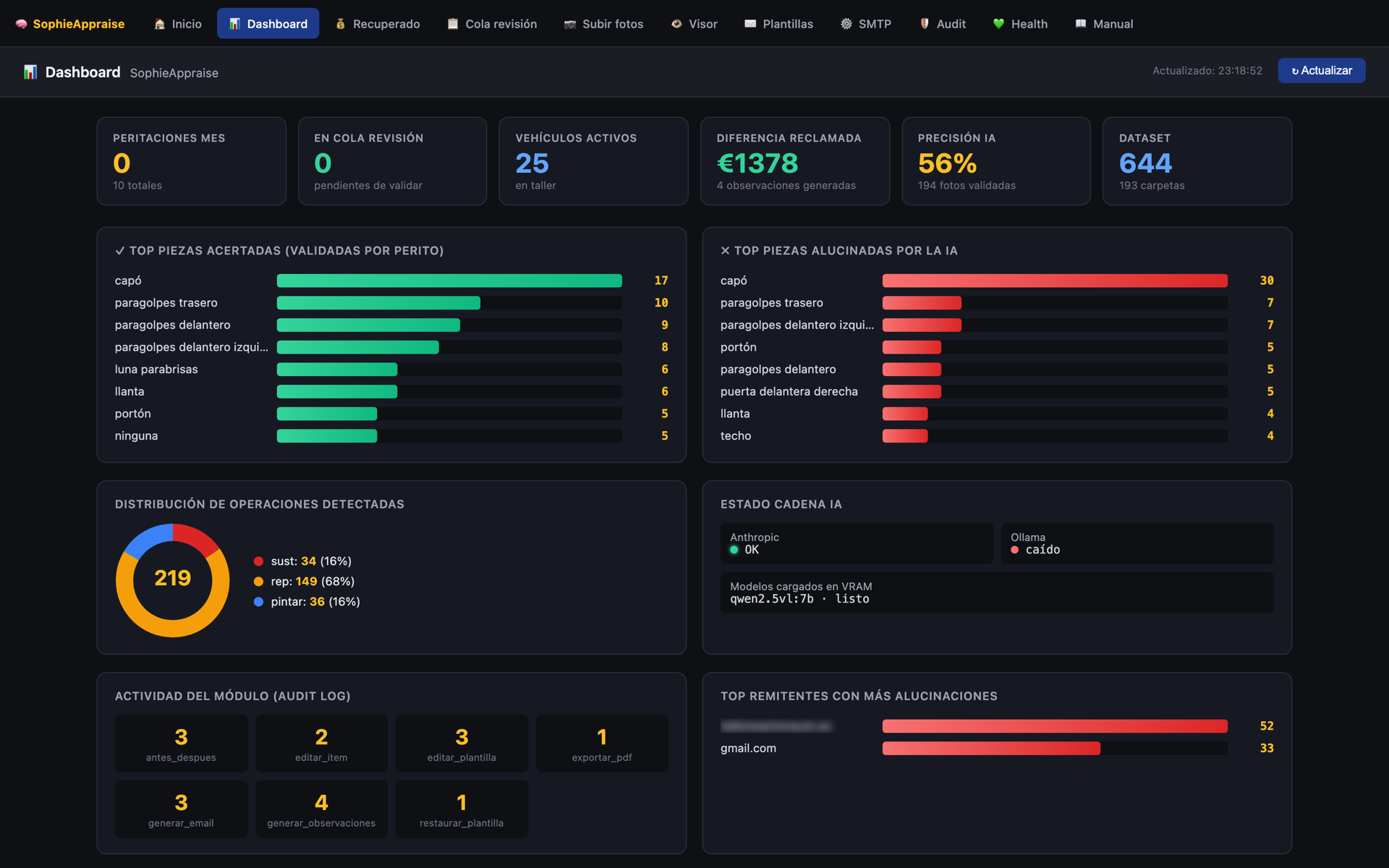Click the chart icon in Dashboard tab

(x=234, y=24)
